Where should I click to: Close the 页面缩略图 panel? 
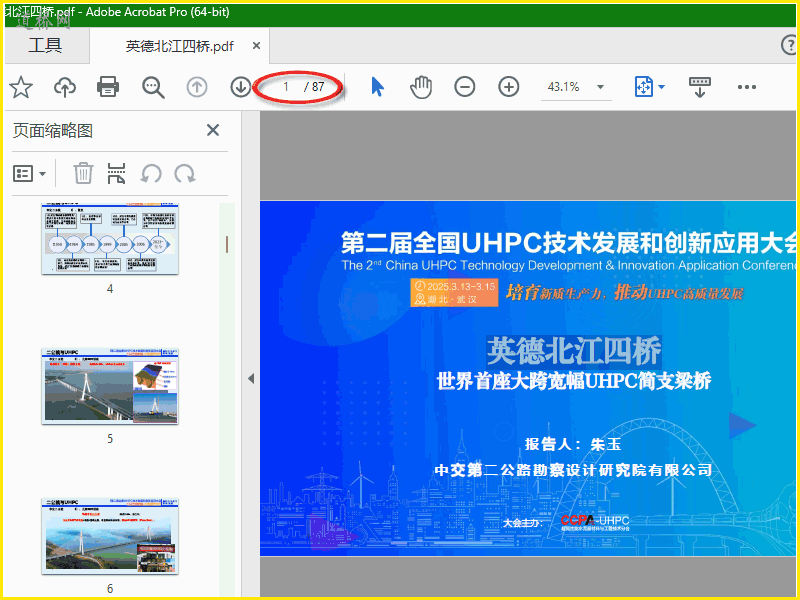coord(213,130)
